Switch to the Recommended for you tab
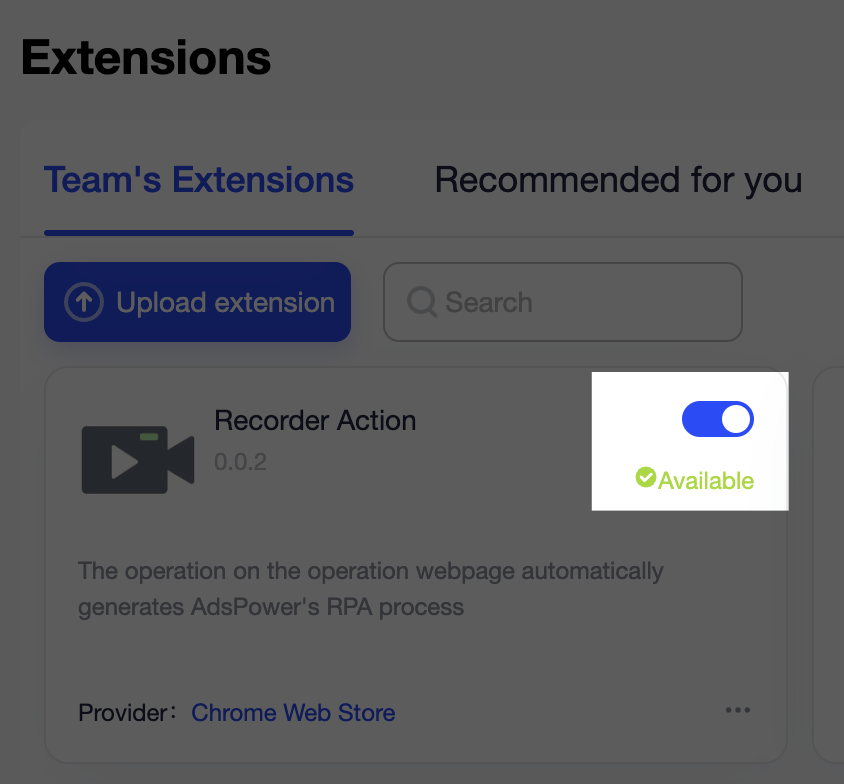This screenshot has width=844, height=784. 618,180
